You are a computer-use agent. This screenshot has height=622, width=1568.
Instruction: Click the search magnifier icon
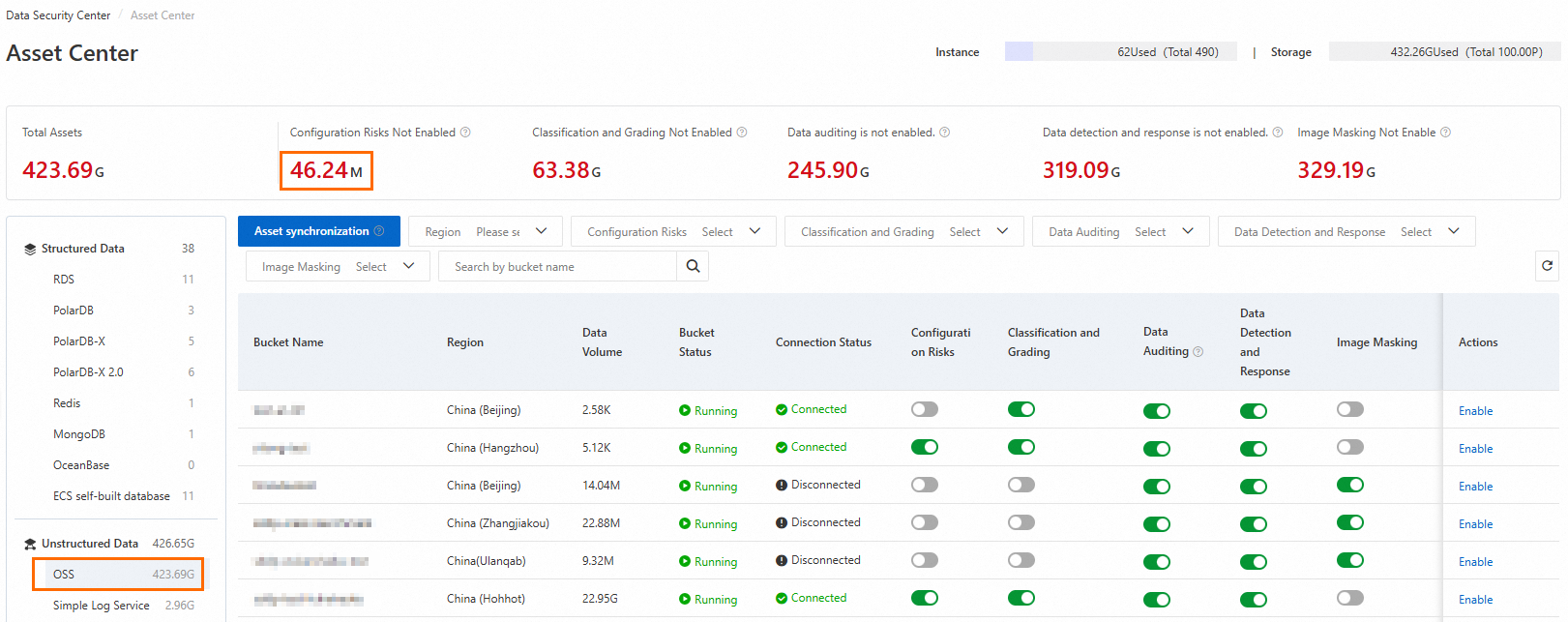(693, 266)
